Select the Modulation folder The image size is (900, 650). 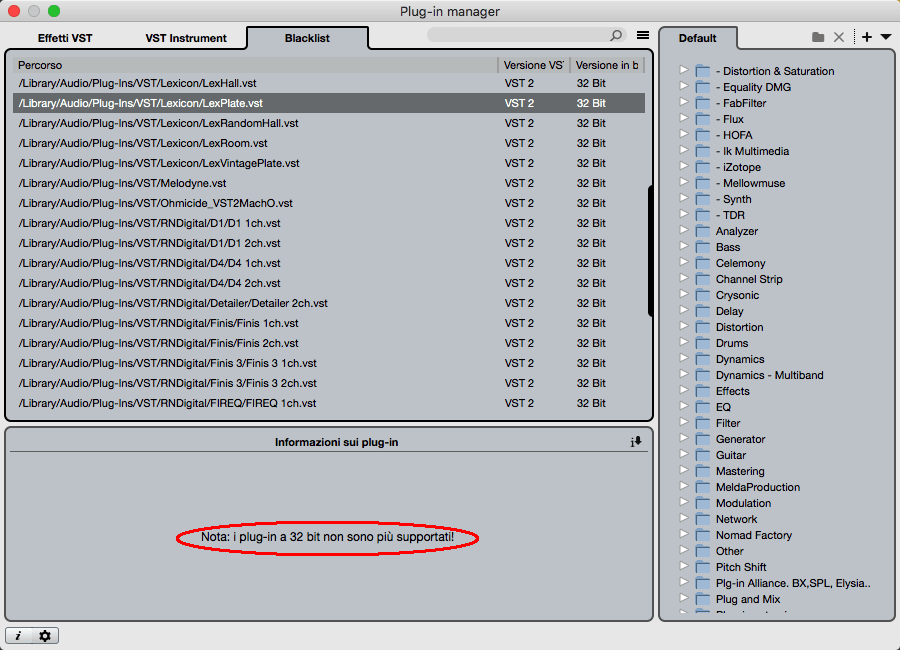pyautogui.click(x=743, y=504)
